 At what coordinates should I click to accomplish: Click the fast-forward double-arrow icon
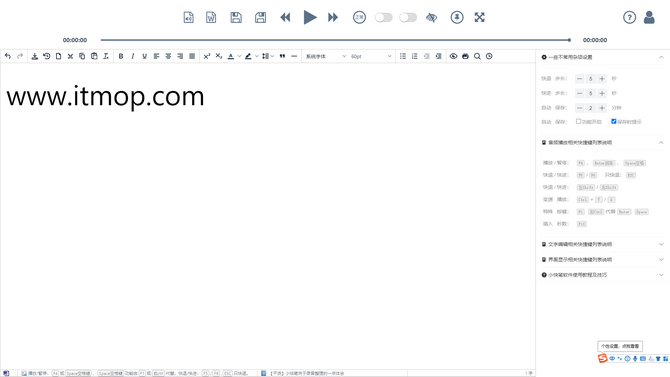[x=333, y=18]
